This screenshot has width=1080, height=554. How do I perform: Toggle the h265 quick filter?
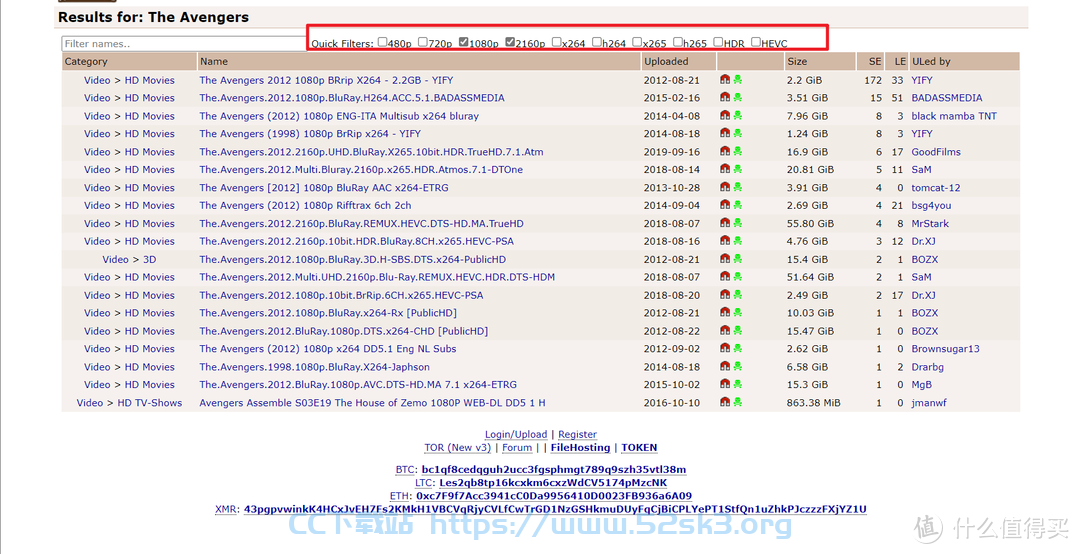click(x=678, y=42)
